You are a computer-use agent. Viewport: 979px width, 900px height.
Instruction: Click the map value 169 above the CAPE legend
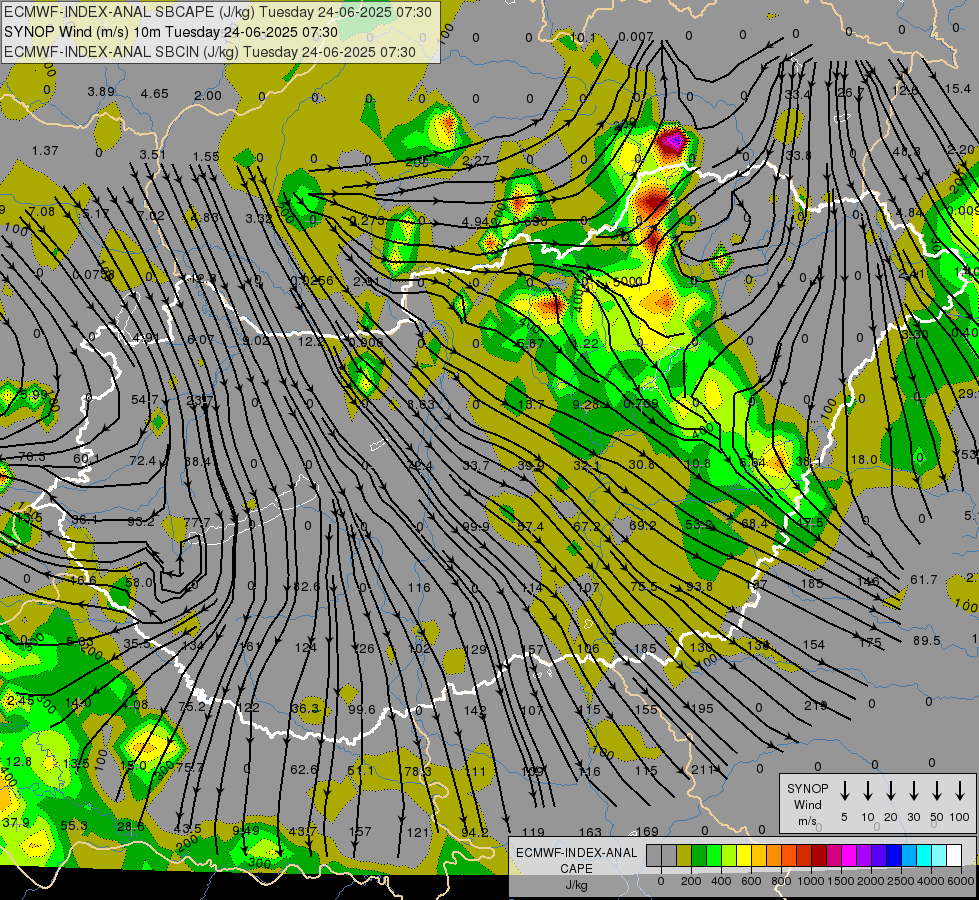[x=647, y=831]
